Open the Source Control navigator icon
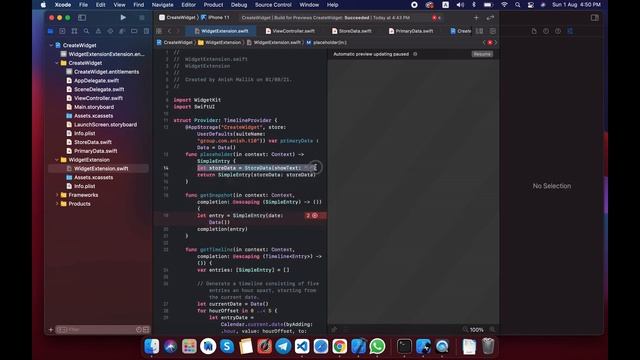The width and height of the screenshot is (640, 360). (62, 31)
